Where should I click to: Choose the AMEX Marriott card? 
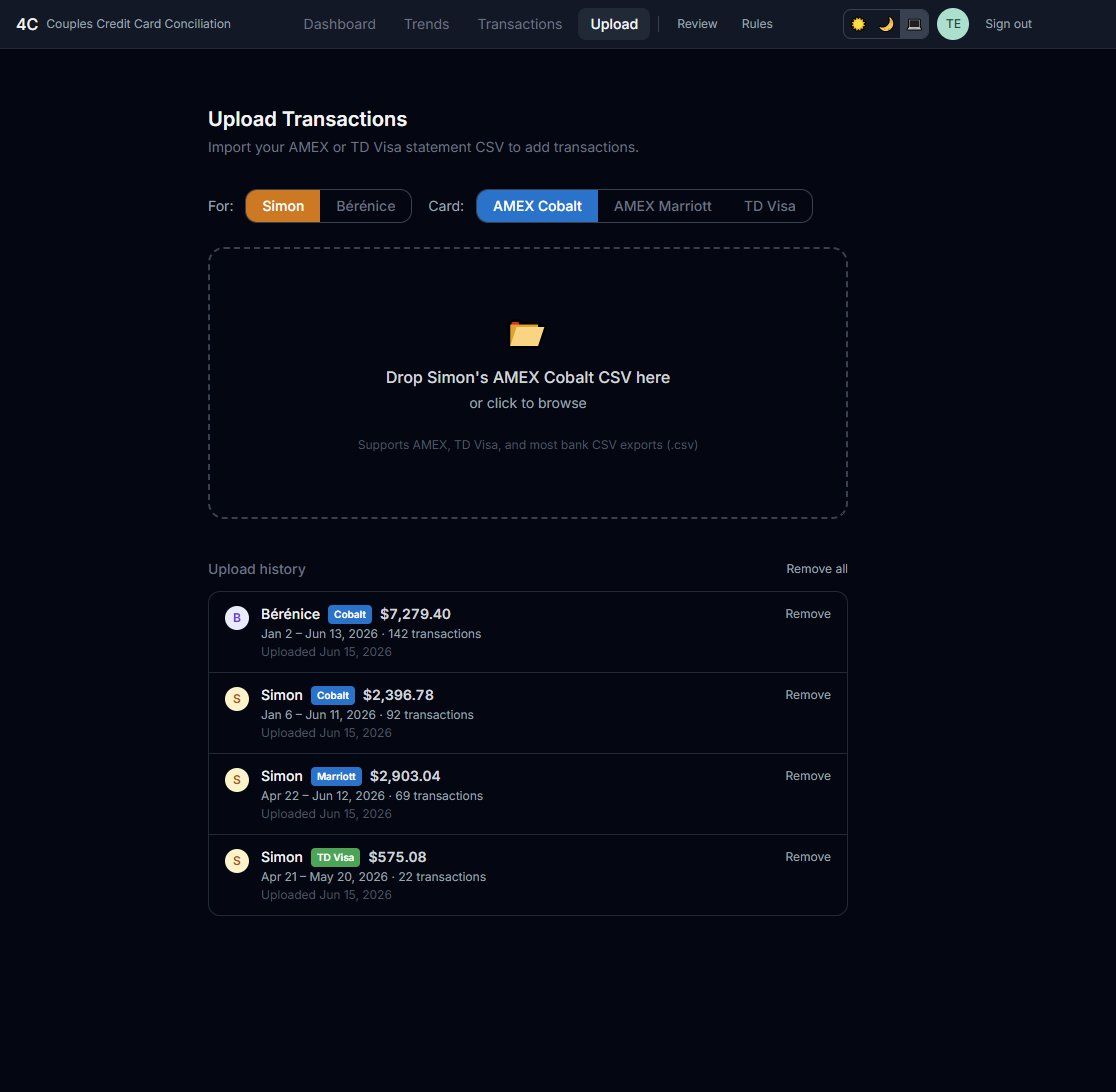click(663, 206)
